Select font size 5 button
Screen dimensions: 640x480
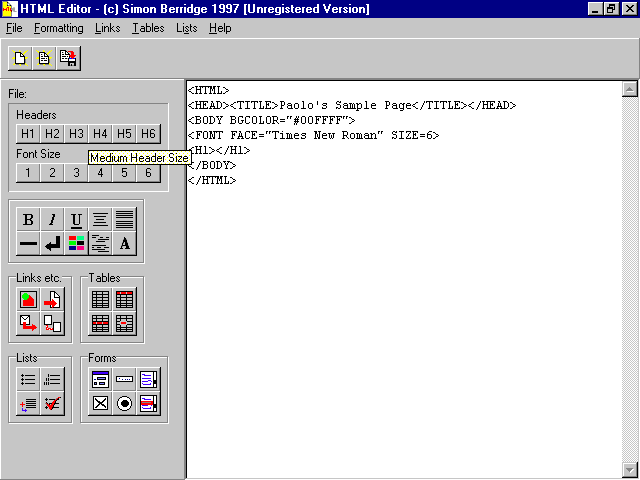tap(124, 173)
